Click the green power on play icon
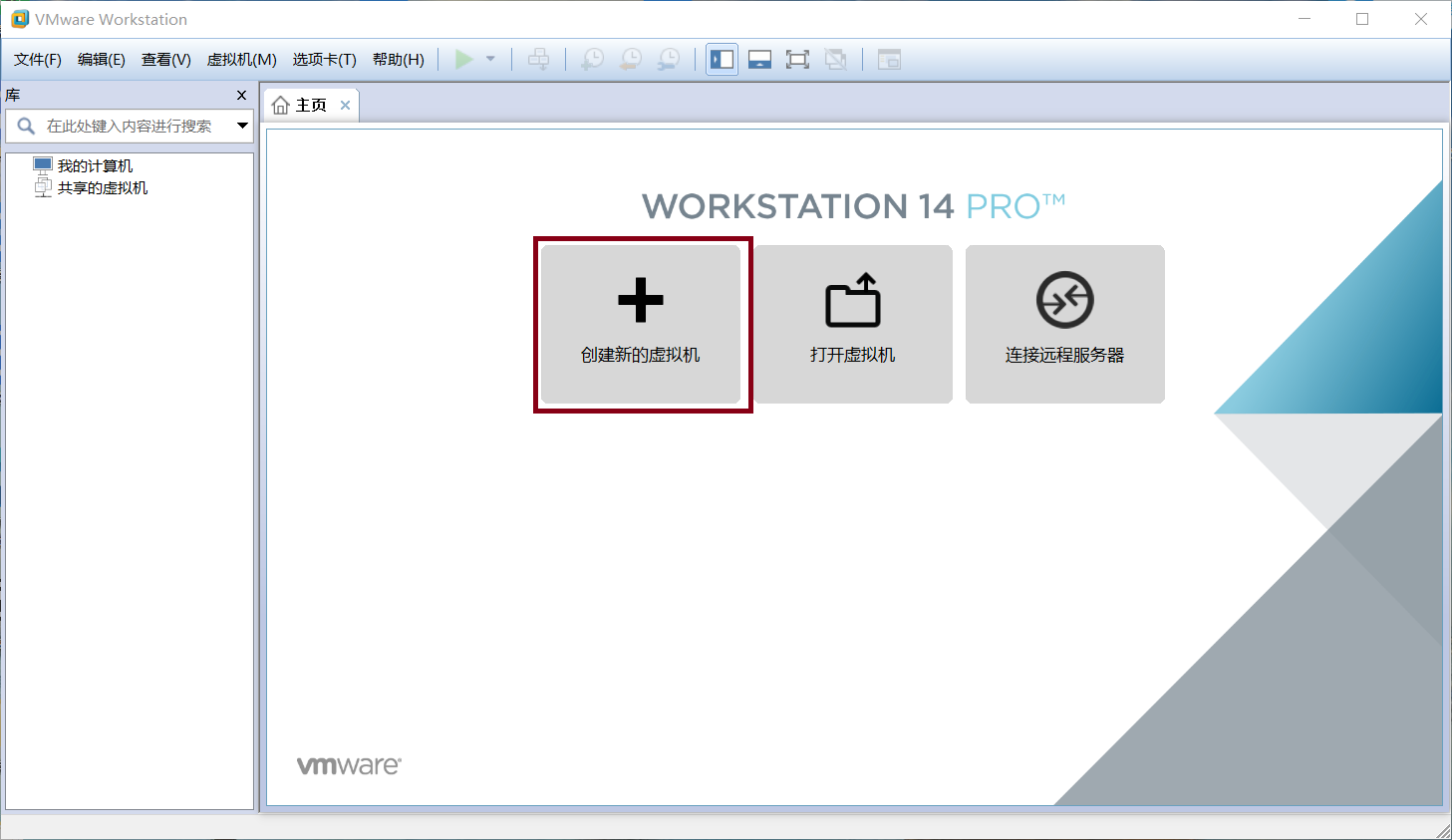Image resolution: width=1452 pixels, height=840 pixels. [463, 60]
